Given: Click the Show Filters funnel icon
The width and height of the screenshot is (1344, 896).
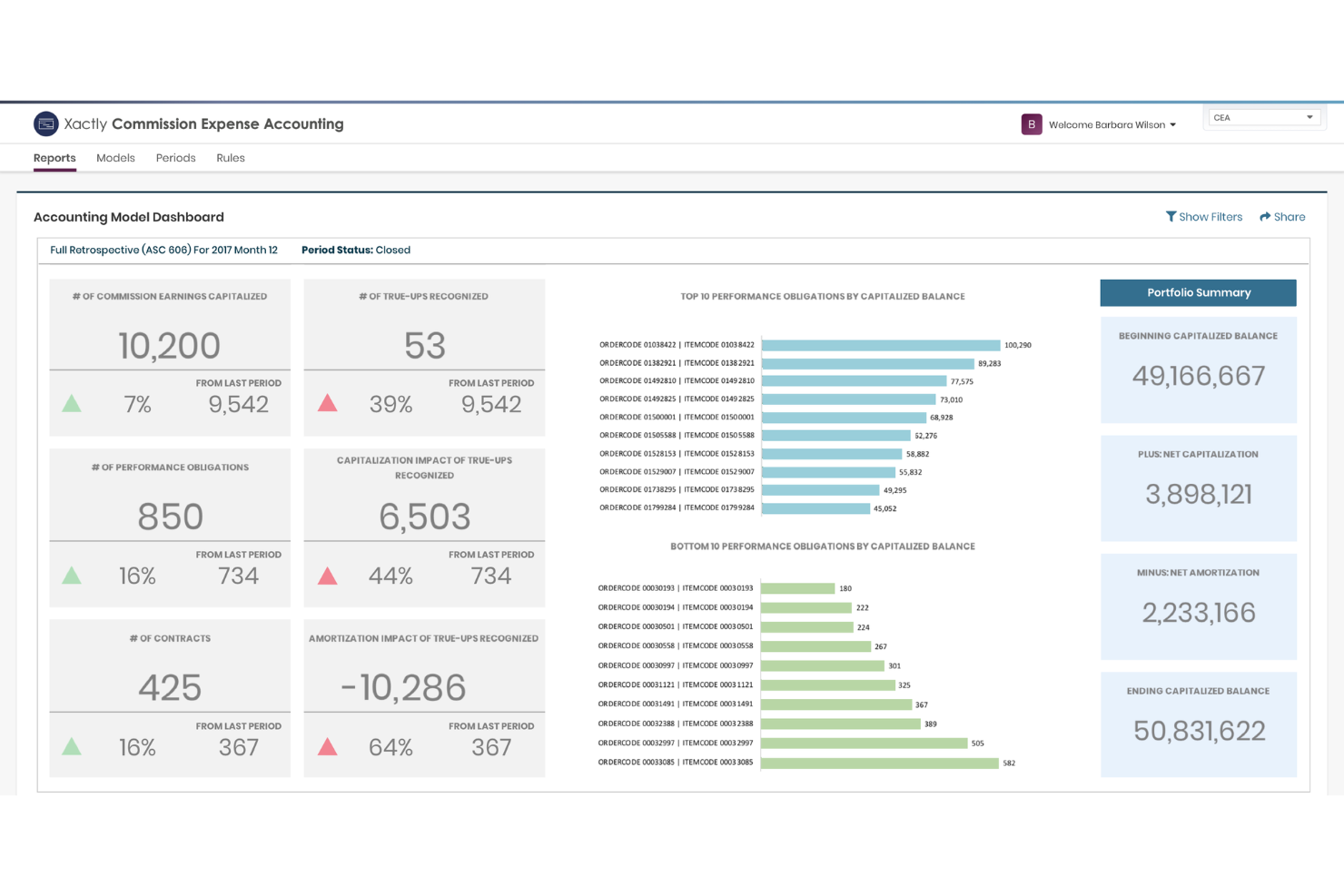Looking at the screenshot, I should (x=1171, y=216).
